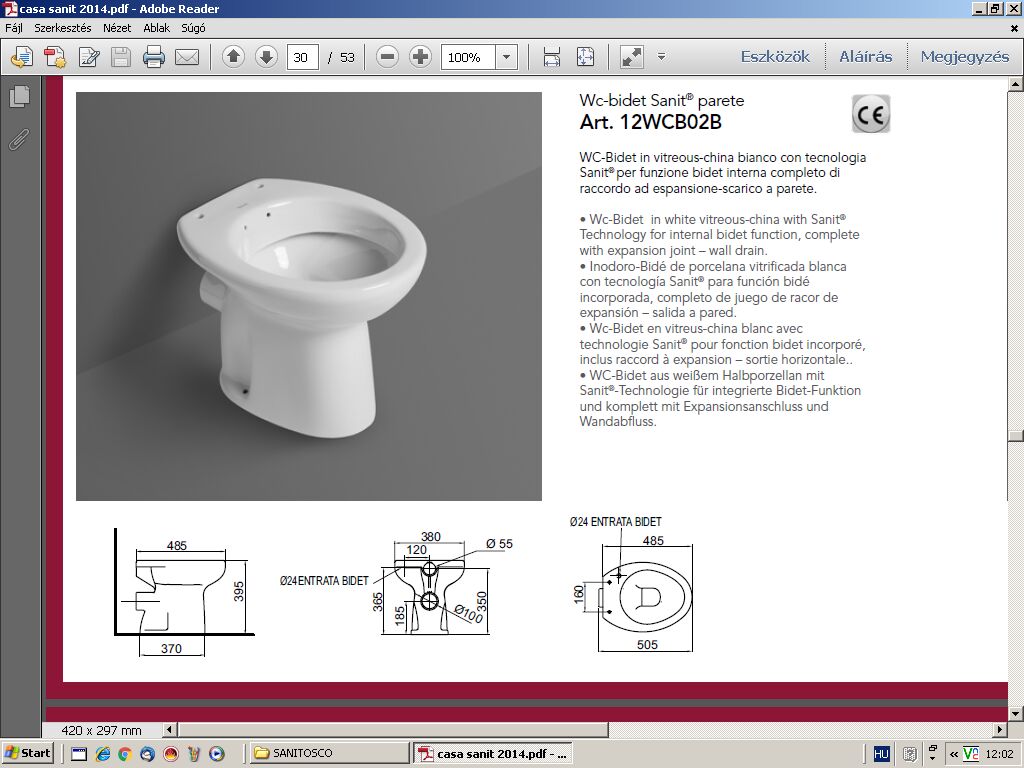This screenshot has width=1024, height=768.
Task: Zoom in with the plus button
Action: click(x=421, y=57)
